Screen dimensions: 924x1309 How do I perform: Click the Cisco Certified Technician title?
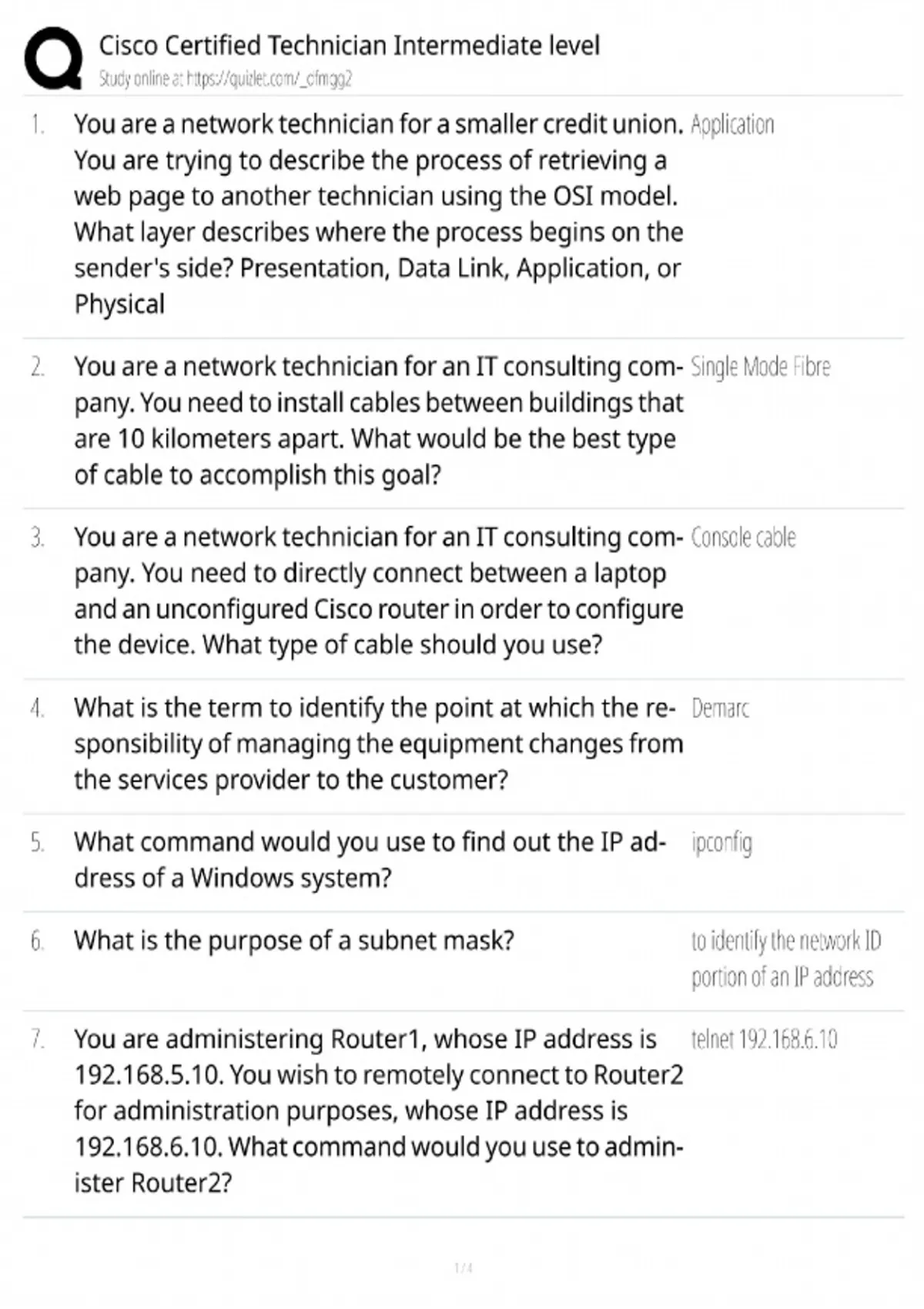tap(349, 45)
